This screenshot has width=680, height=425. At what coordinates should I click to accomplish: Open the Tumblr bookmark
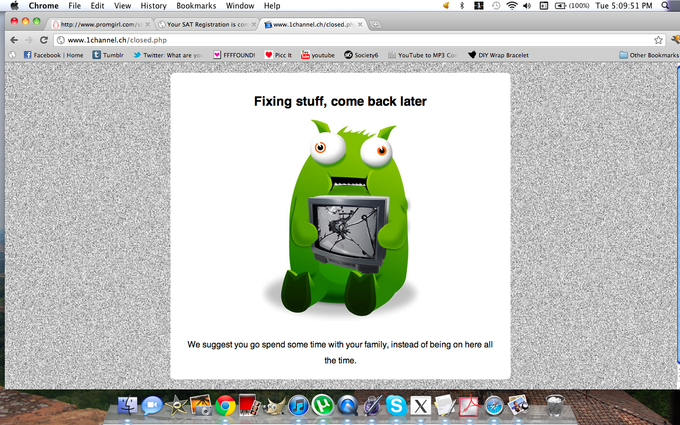pyautogui.click(x=108, y=55)
